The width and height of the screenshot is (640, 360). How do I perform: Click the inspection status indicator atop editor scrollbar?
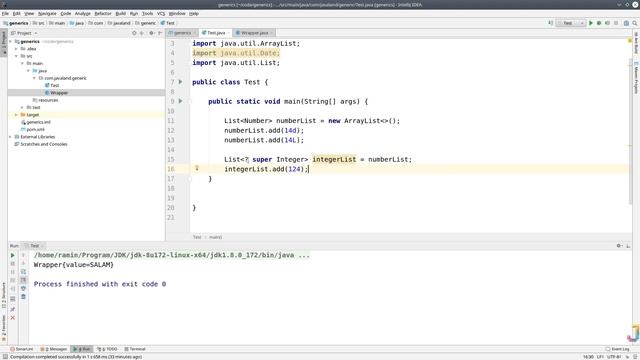coord(630,40)
